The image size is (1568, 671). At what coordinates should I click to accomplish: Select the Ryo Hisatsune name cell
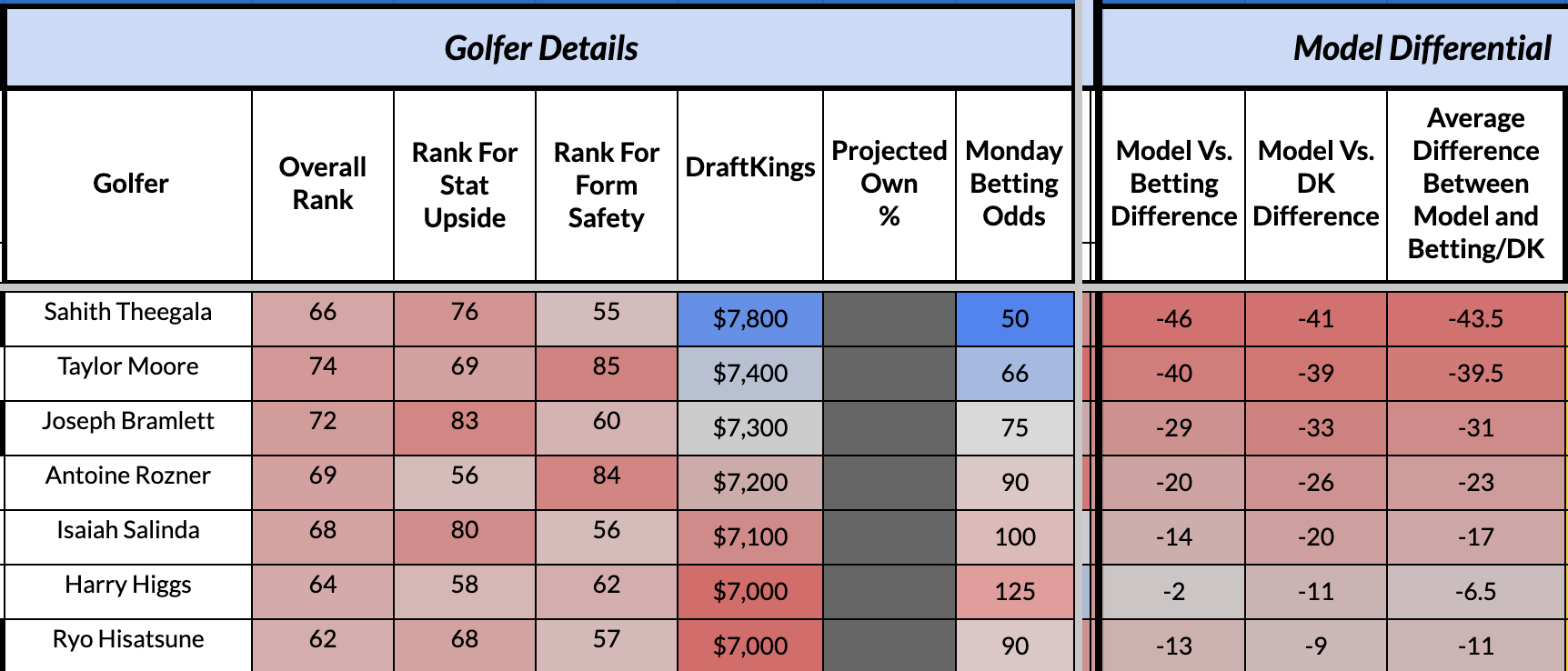(128, 640)
